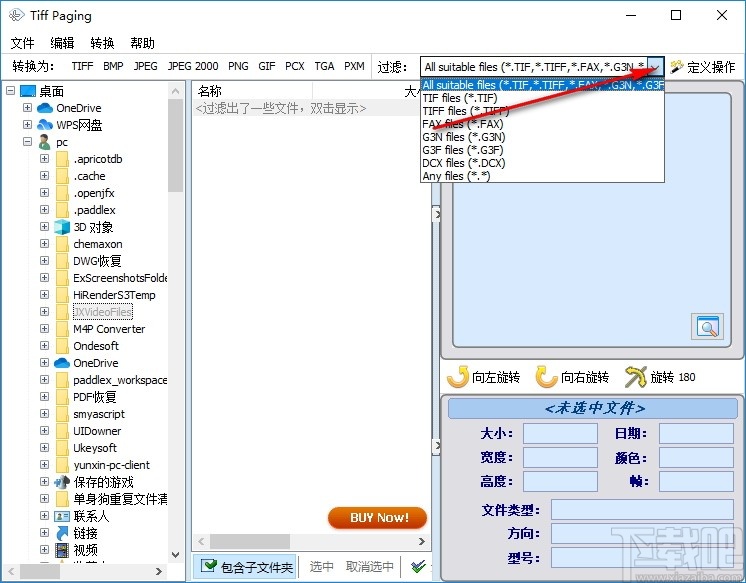
Task: Open the 文件 menu
Action: click(x=22, y=43)
